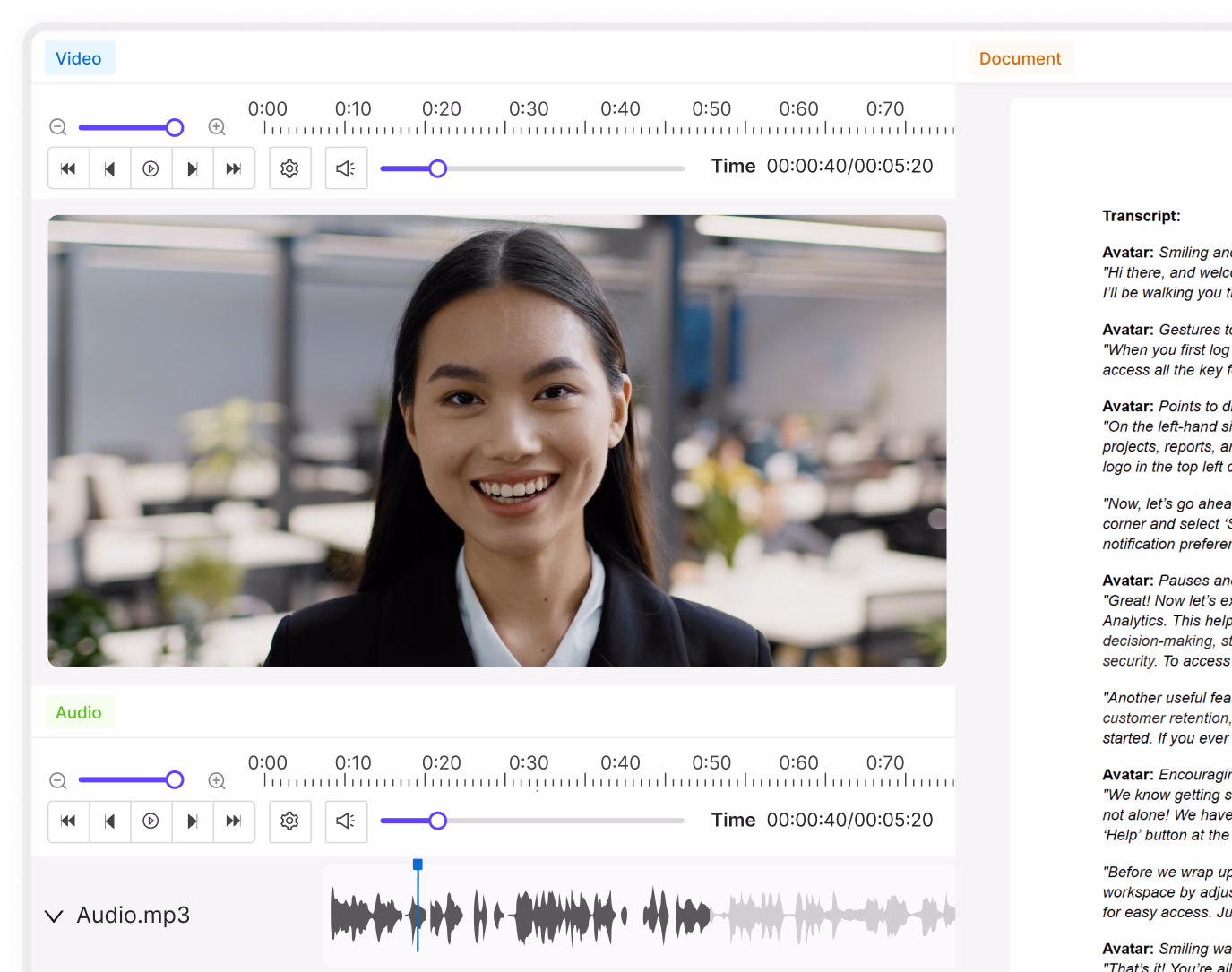This screenshot has height=972, width=1232.
Task: Play the audio track
Action: (151, 821)
